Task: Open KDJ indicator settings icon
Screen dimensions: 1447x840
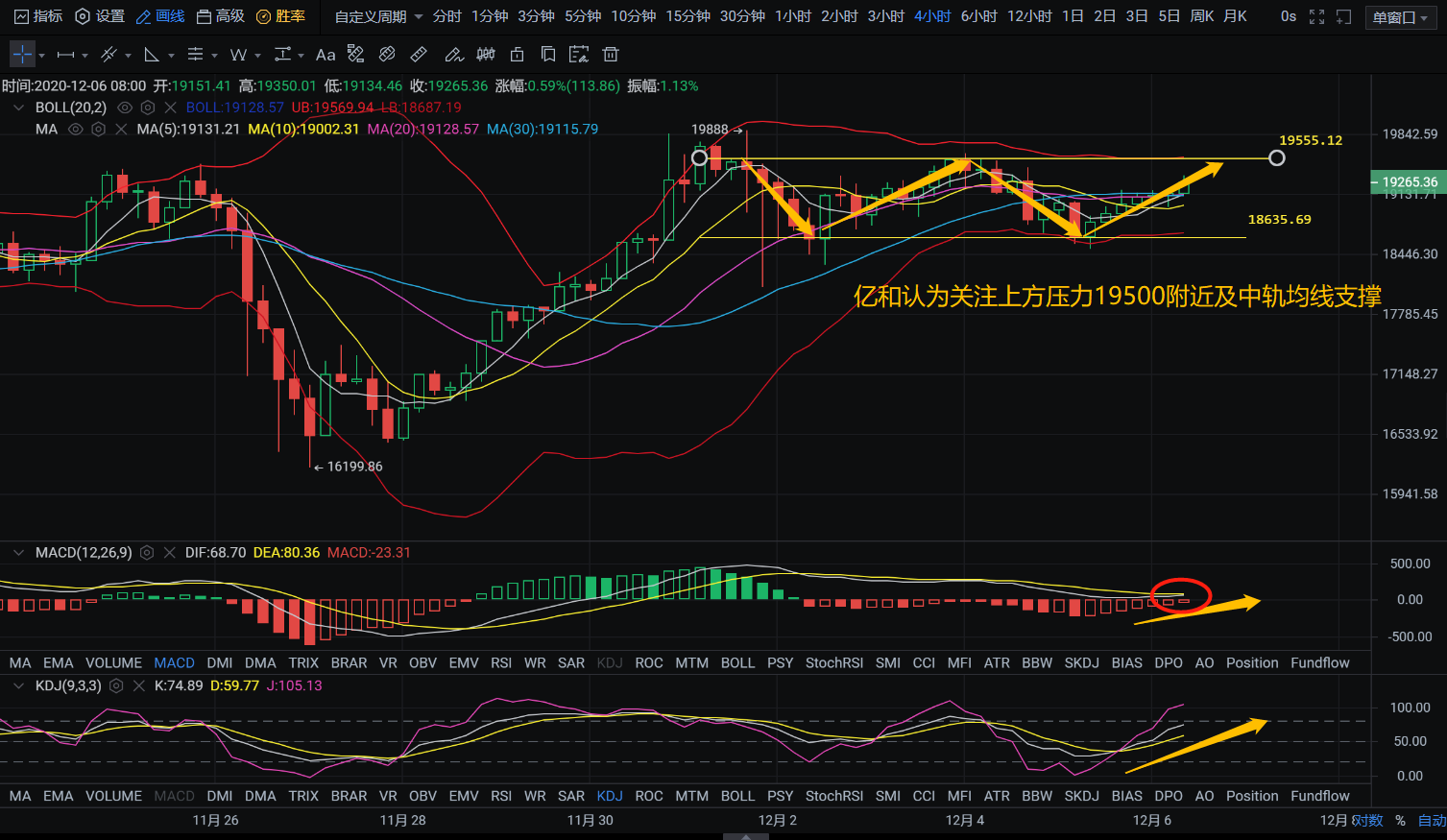Action: coord(116,686)
